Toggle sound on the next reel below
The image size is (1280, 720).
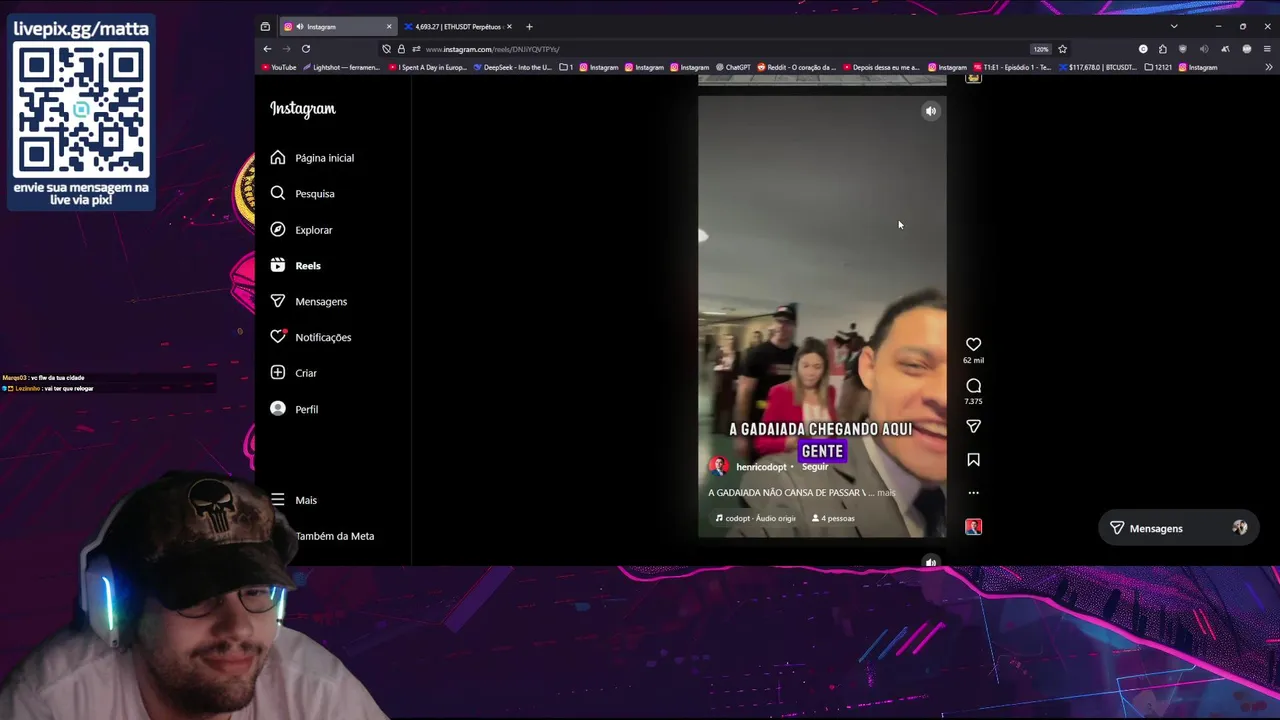pos(931,562)
